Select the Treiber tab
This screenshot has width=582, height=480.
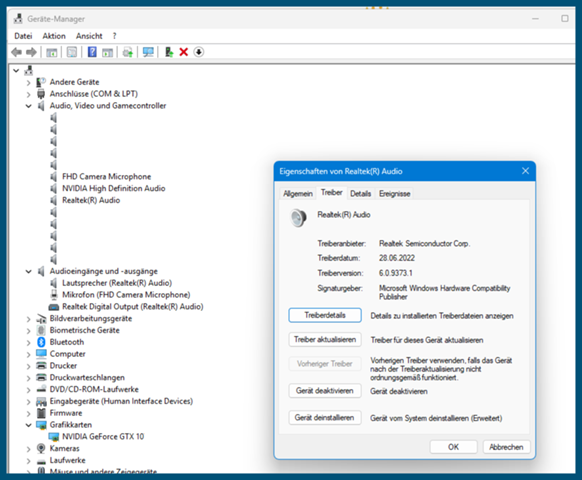pos(331,192)
